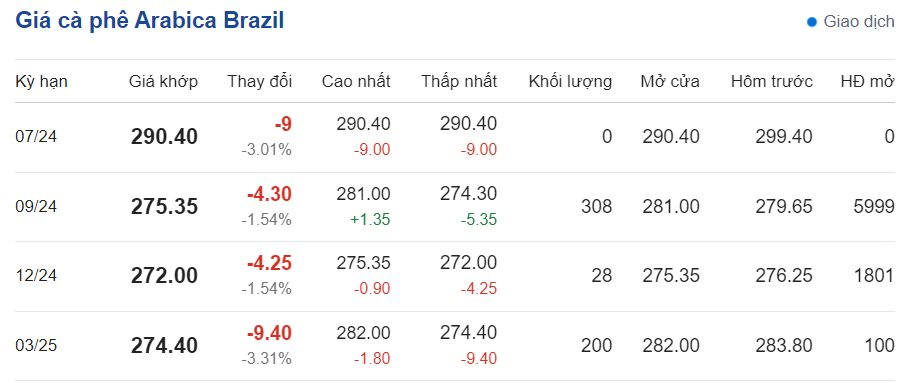This screenshot has width=909, height=386.
Task: Sort by the Hôm trước column header
Action: point(772,82)
